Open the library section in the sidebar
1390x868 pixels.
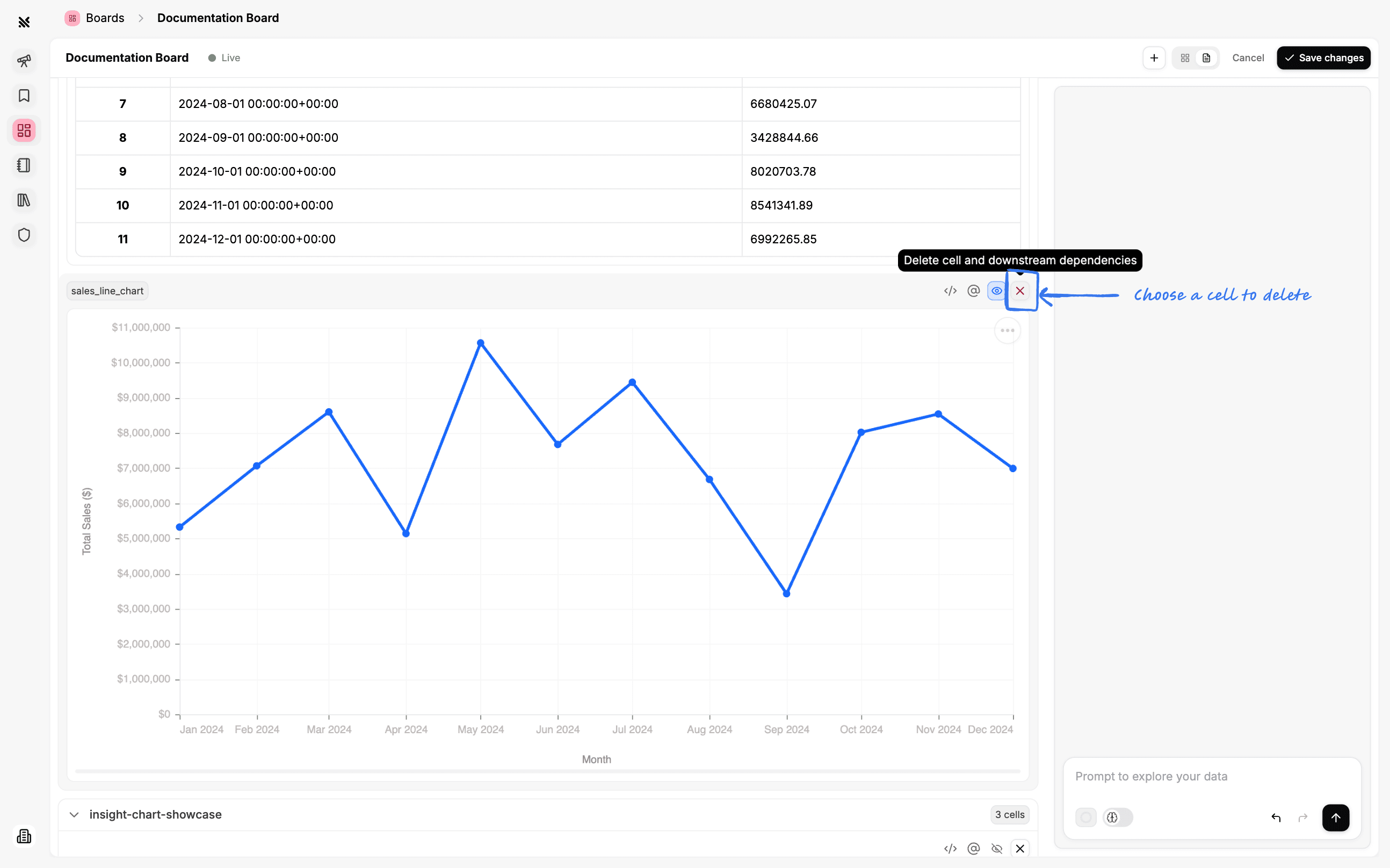(24, 200)
